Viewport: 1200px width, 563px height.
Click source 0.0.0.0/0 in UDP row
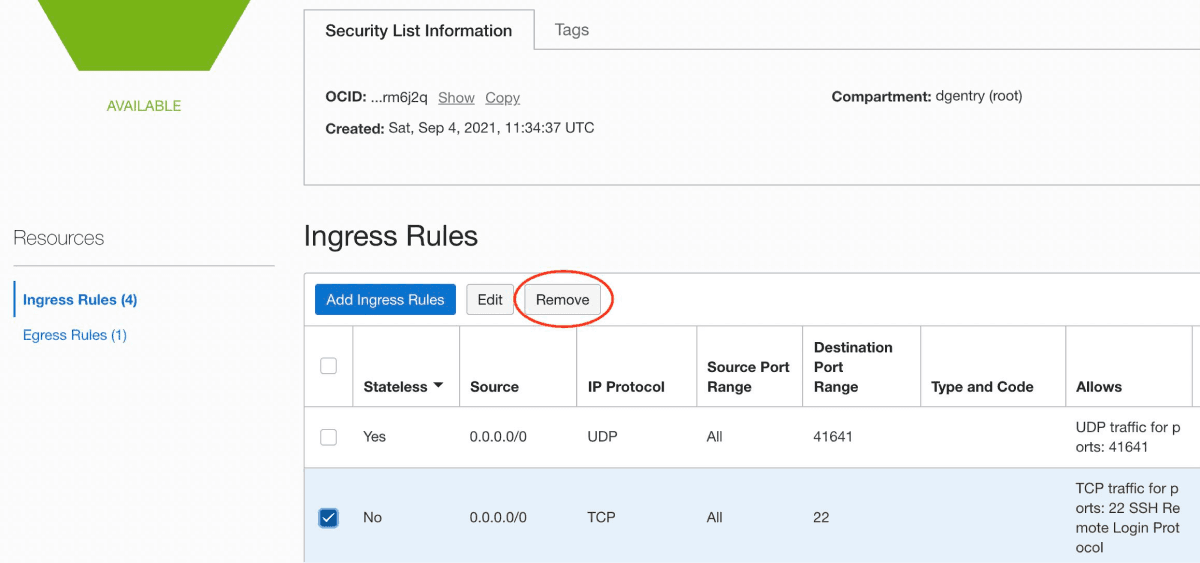point(498,437)
